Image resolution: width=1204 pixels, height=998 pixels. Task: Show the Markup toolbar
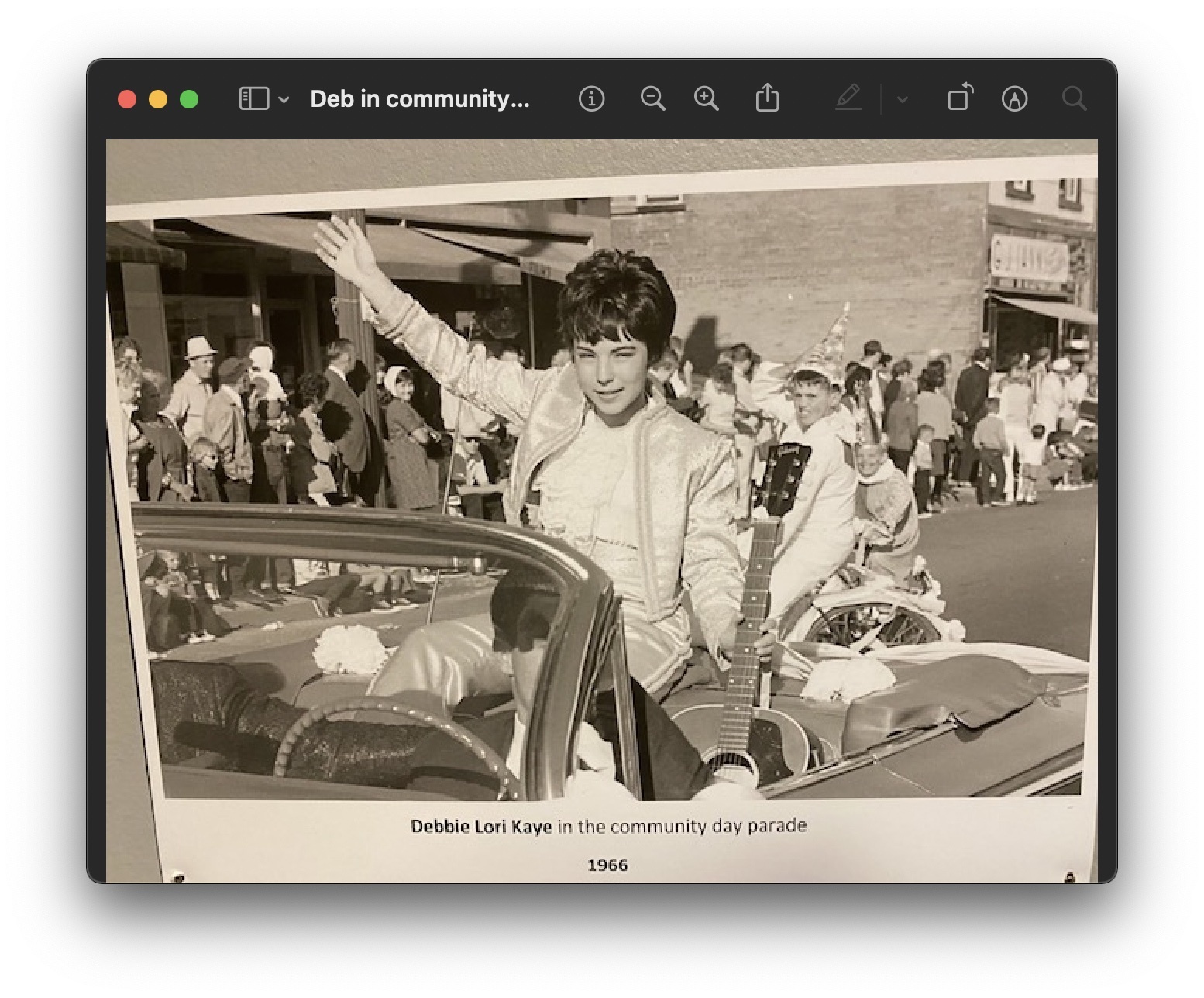coord(1014,99)
